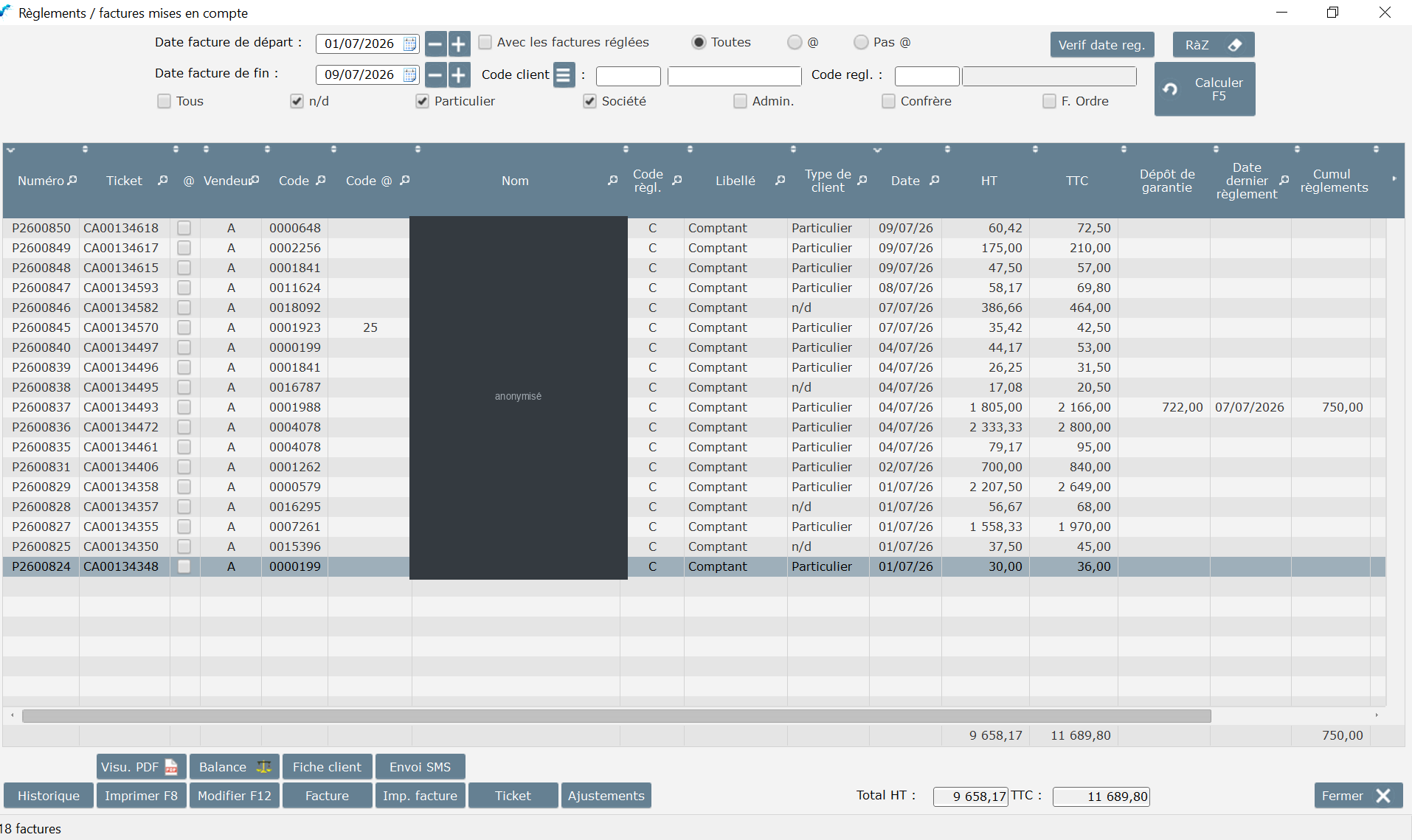Search in the Nom column

click(613, 180)
